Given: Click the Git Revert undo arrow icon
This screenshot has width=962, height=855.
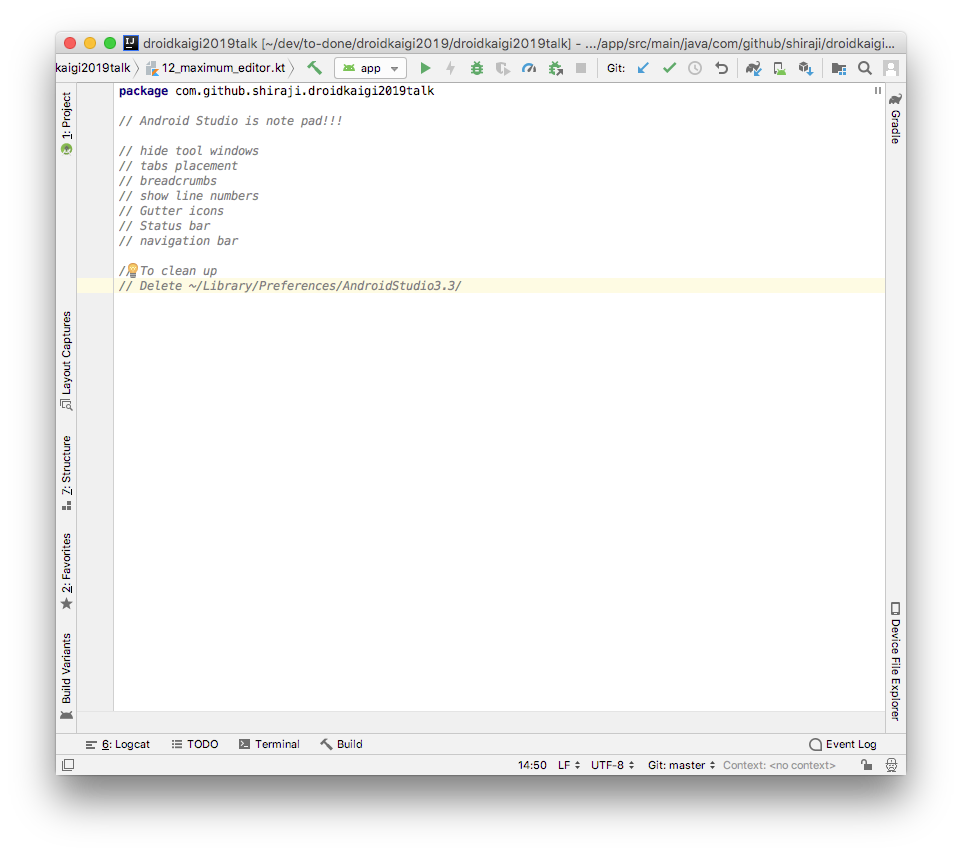Looking at the screenshot, I should (x=722, y=68).
